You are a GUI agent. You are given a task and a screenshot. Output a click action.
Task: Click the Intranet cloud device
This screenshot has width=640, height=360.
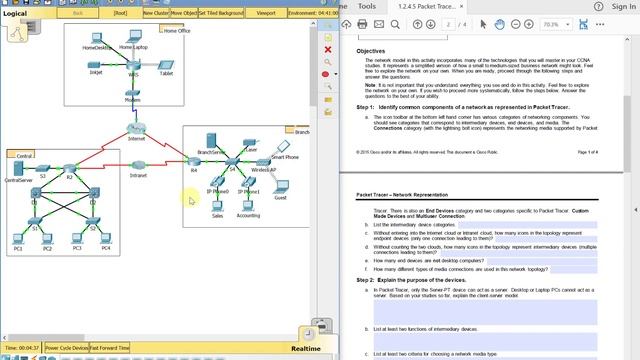138,166
